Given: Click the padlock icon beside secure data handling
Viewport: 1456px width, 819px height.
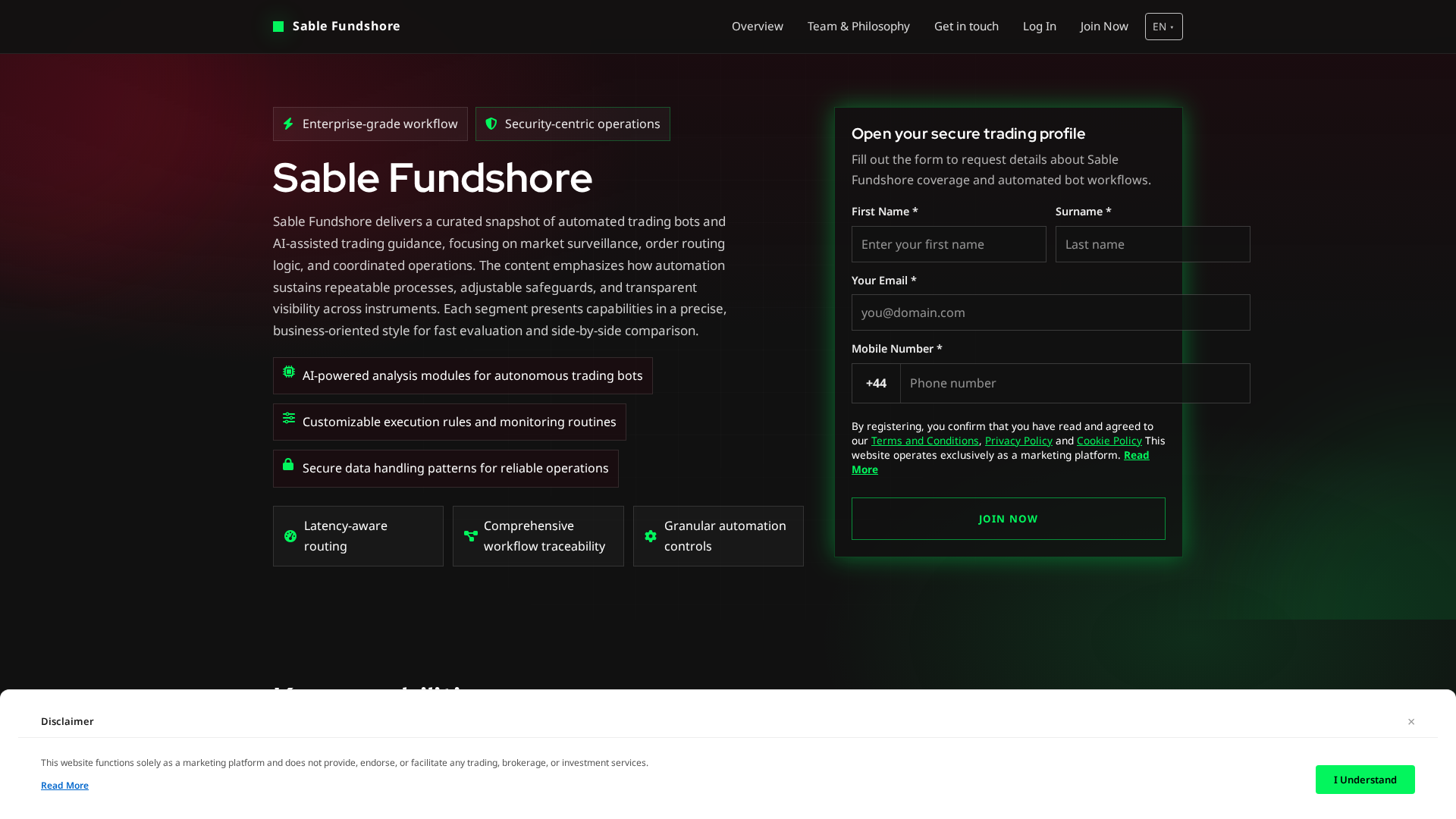Looking at the screenshot, I should 288,464.
